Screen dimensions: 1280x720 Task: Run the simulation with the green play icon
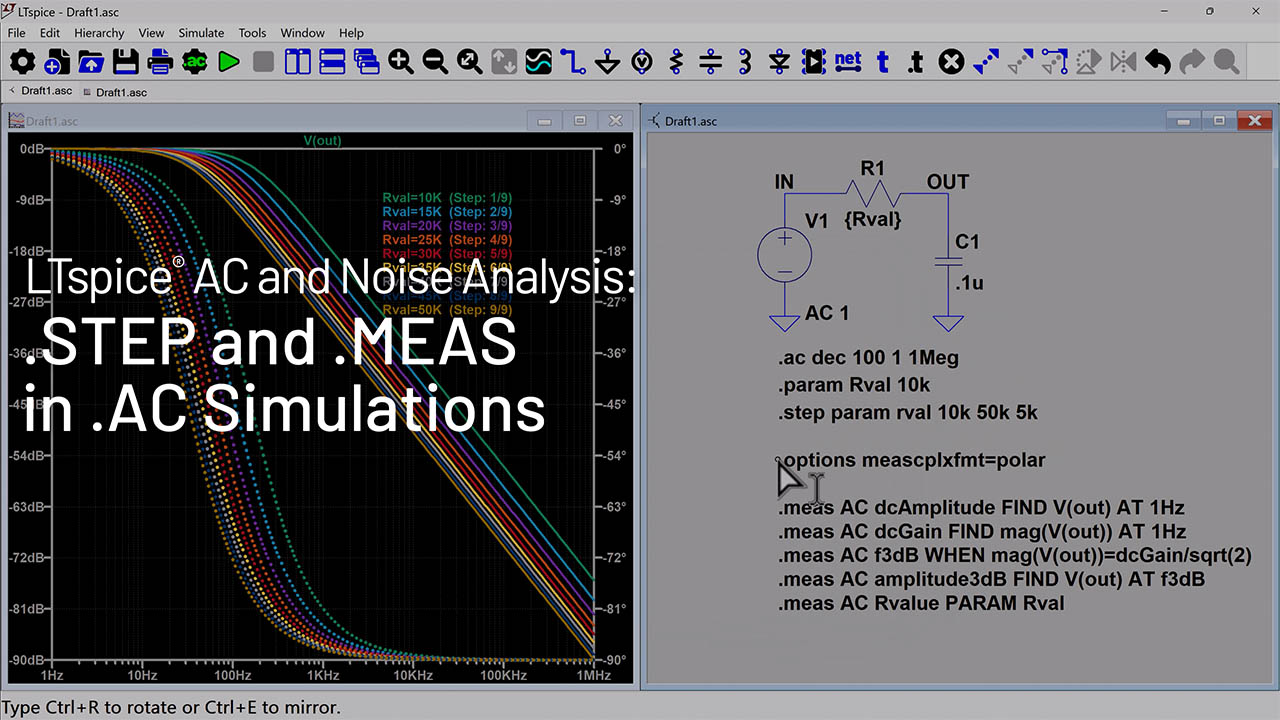(229, 62)
